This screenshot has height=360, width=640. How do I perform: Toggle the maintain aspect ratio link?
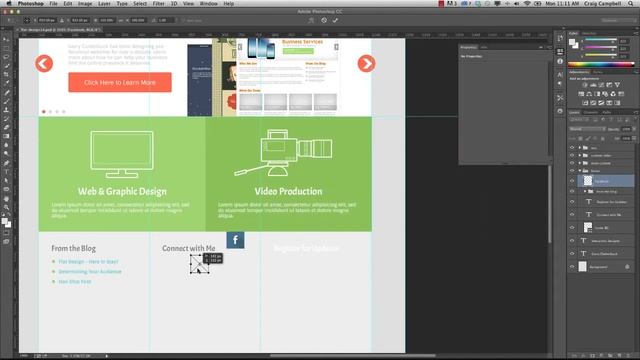tap(121, 20)
